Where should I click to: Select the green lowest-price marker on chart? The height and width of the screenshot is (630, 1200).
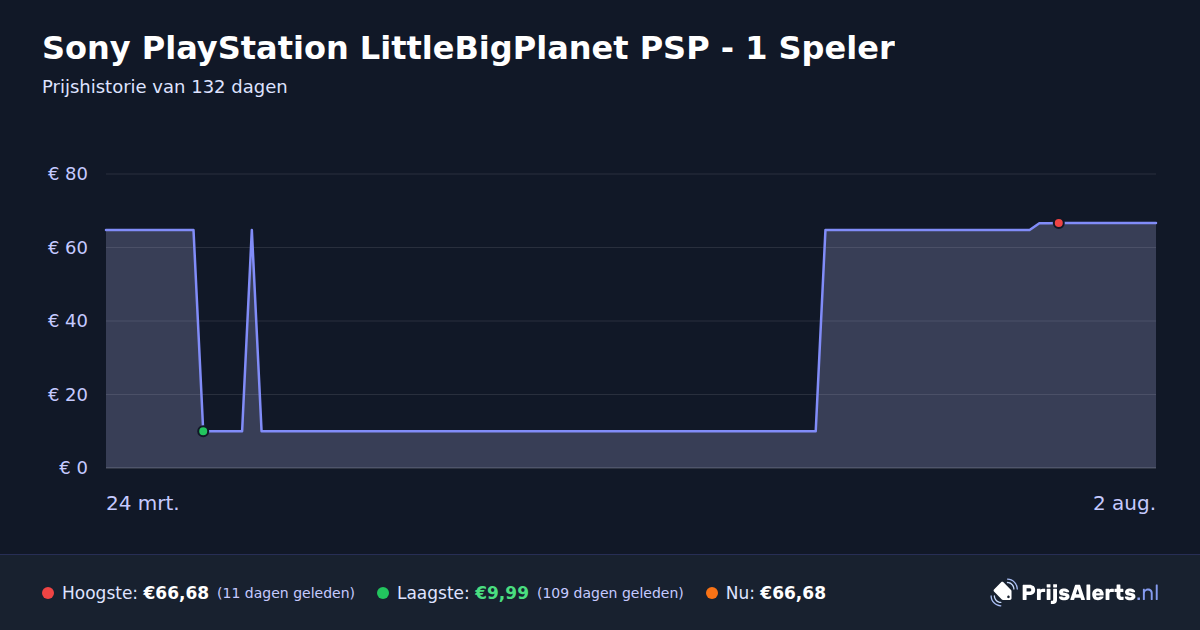point(203,431)
